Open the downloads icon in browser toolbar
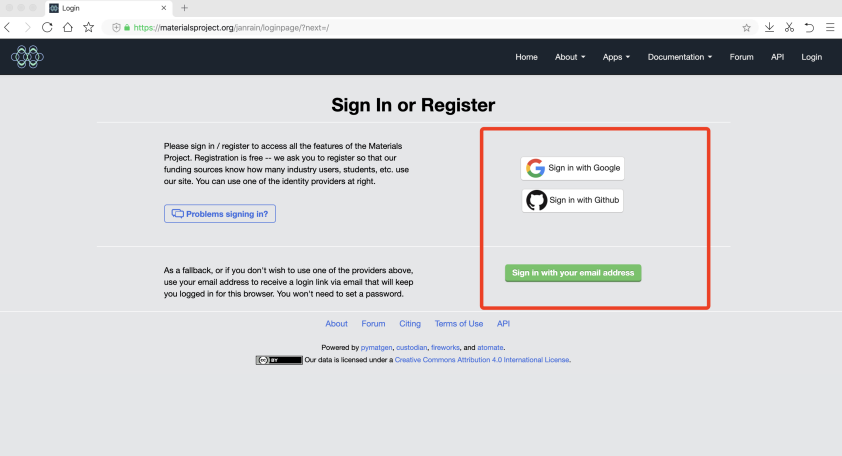The width and height of the screenshot is (842, 456). click(x=769, y=27)
